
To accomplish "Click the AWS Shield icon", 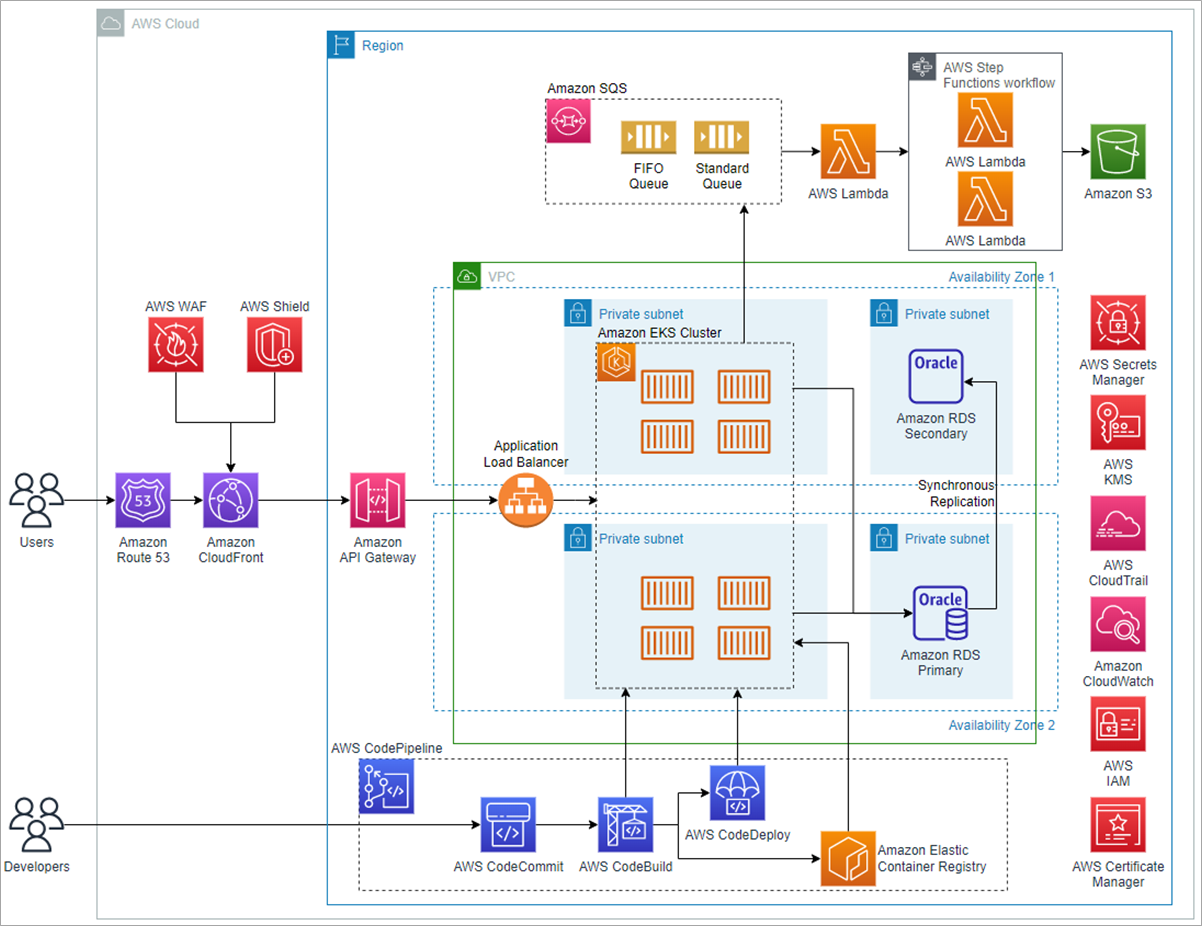I will (275, 345).
